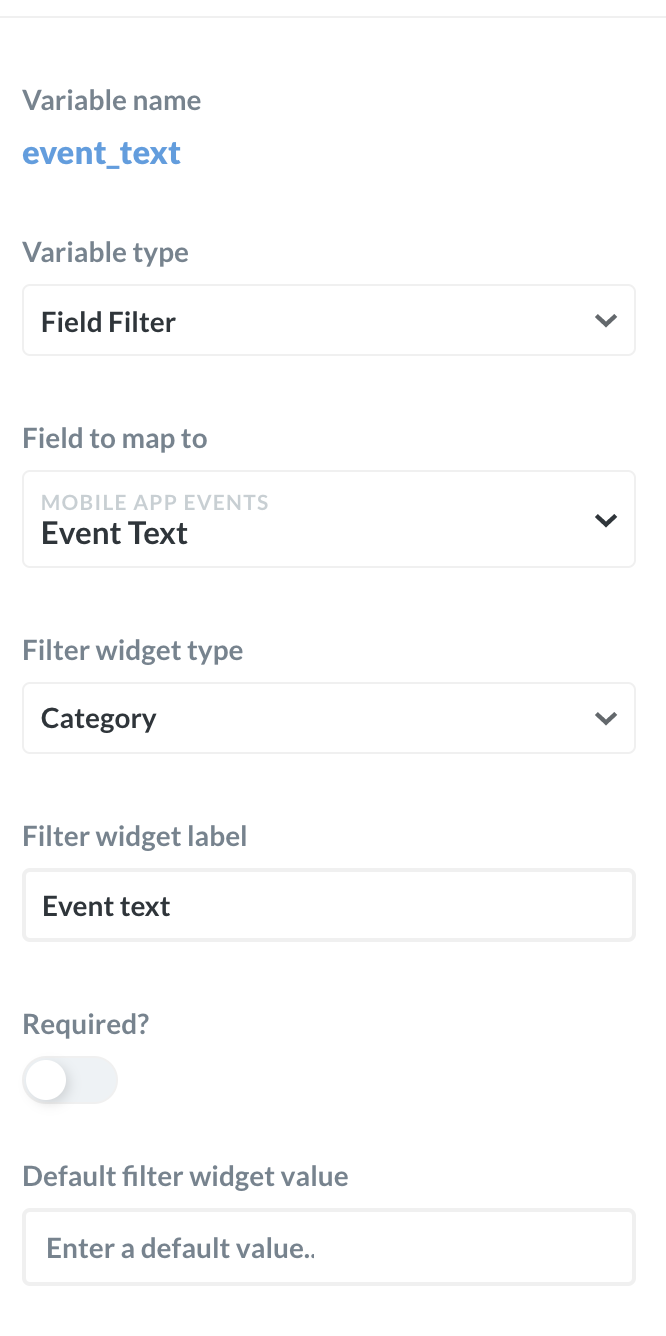Open the Filter widget type Category dropdown
This screenshot has height=1336, width=666.
tap(329, 717)
